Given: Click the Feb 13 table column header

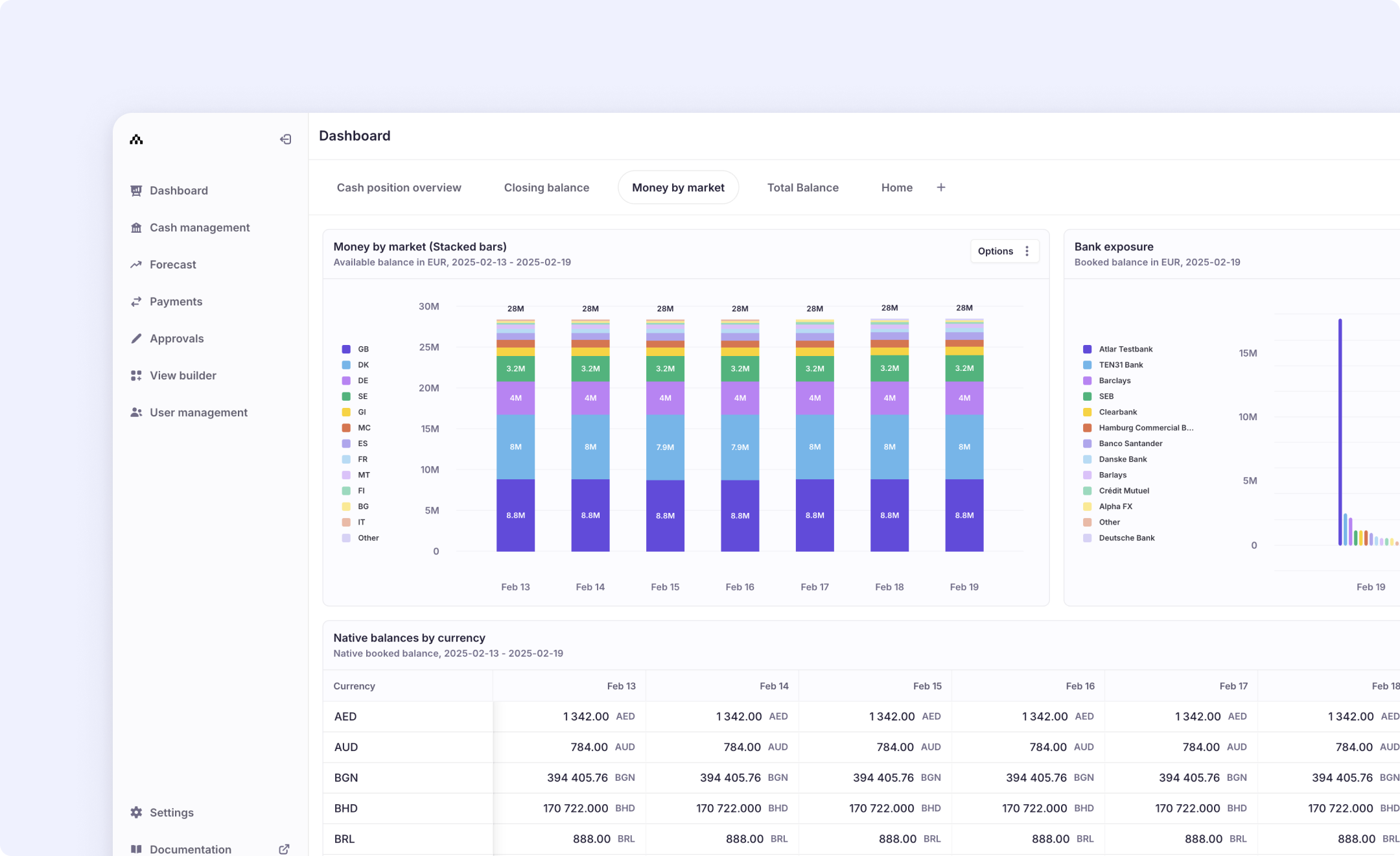Looking at the screenshot, I should [621, 686].
